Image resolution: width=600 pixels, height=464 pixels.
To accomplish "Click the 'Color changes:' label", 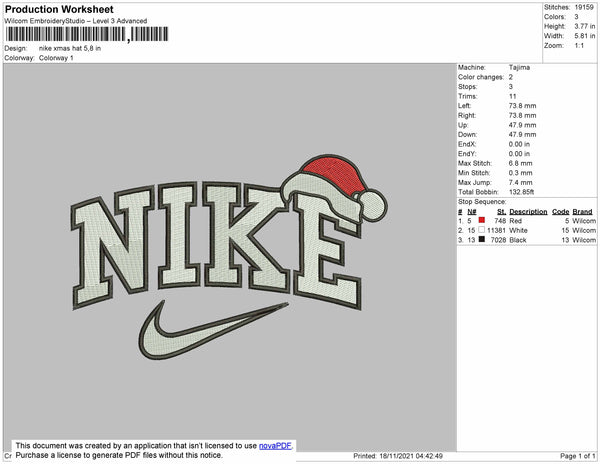I will tap(481, 77).
